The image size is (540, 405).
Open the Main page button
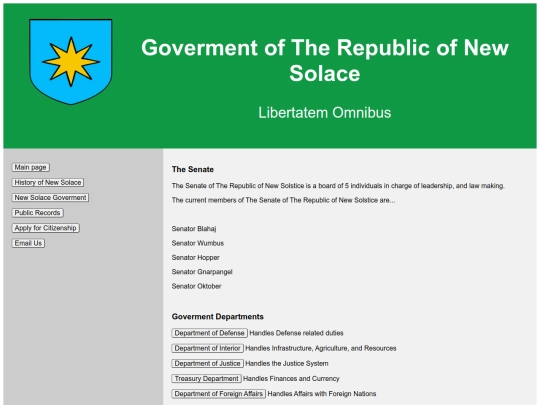point(31,167)
